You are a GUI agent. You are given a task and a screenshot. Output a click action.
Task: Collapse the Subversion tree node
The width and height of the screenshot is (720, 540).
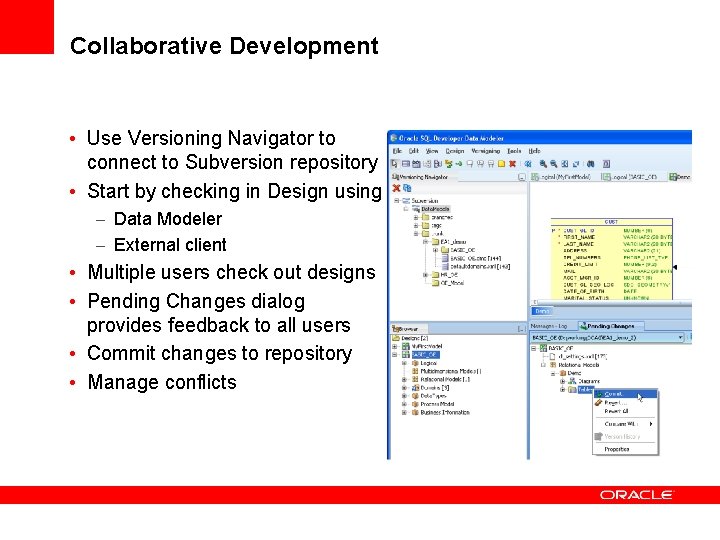(397, 201)
